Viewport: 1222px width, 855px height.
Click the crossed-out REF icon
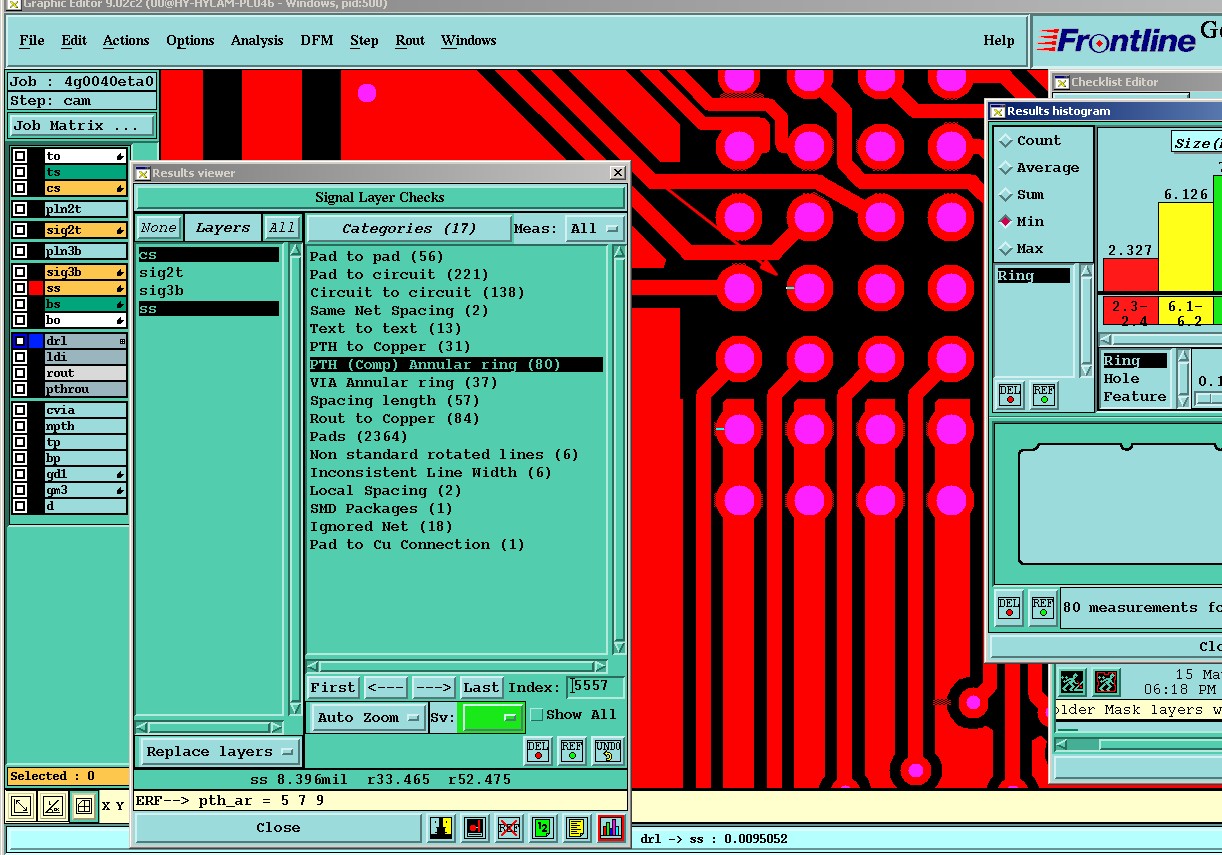click(x=509, y=828)
